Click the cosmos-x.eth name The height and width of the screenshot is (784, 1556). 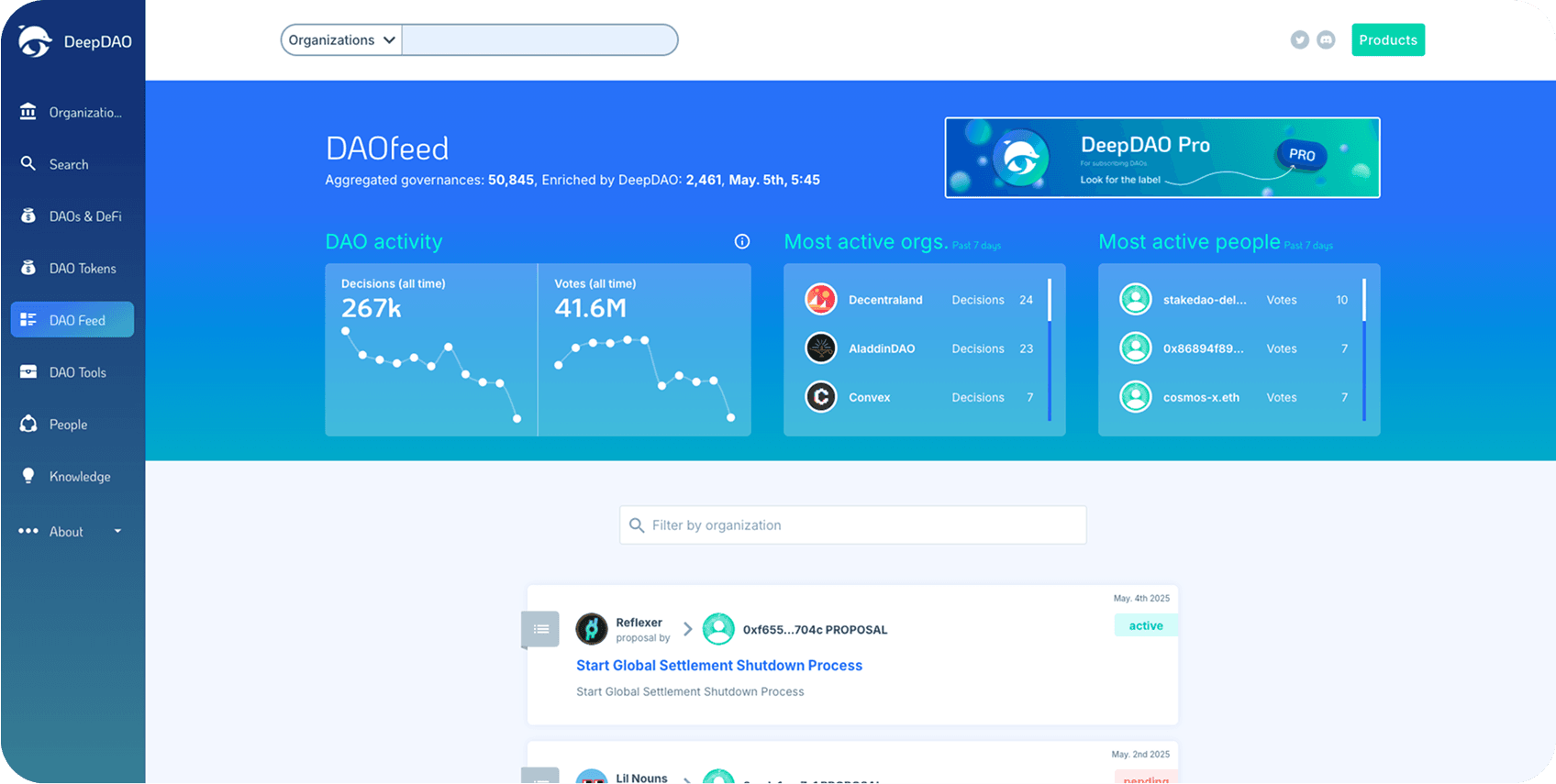click(x=1201, y=397)
